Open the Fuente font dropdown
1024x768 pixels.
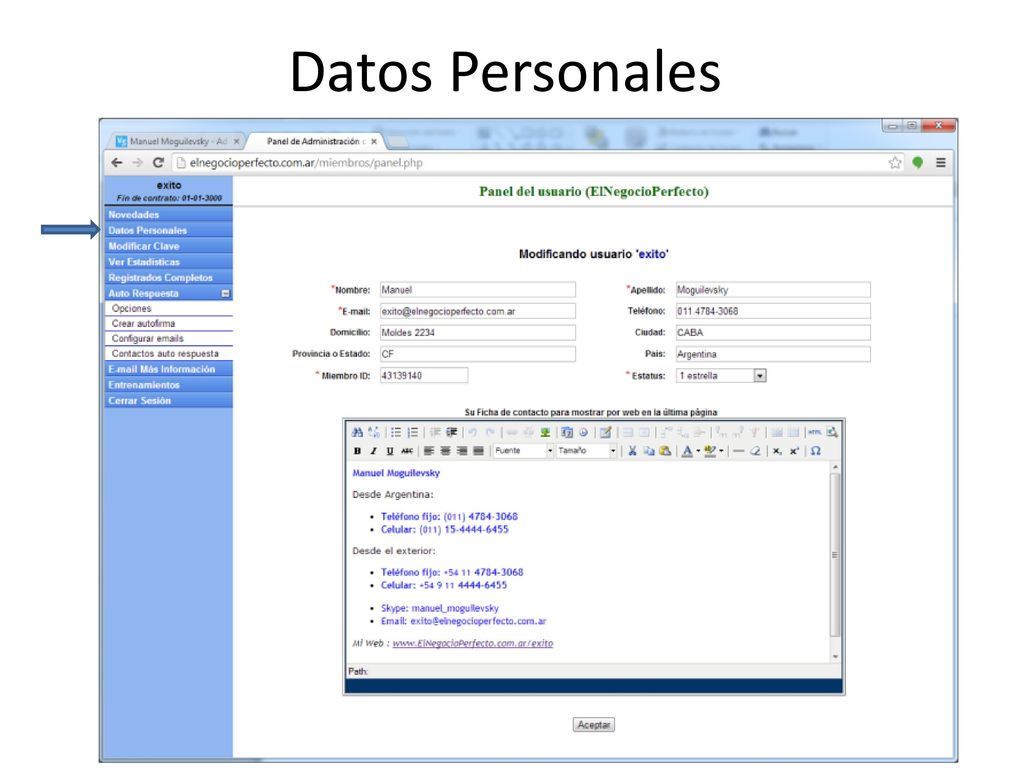point(524,451)
